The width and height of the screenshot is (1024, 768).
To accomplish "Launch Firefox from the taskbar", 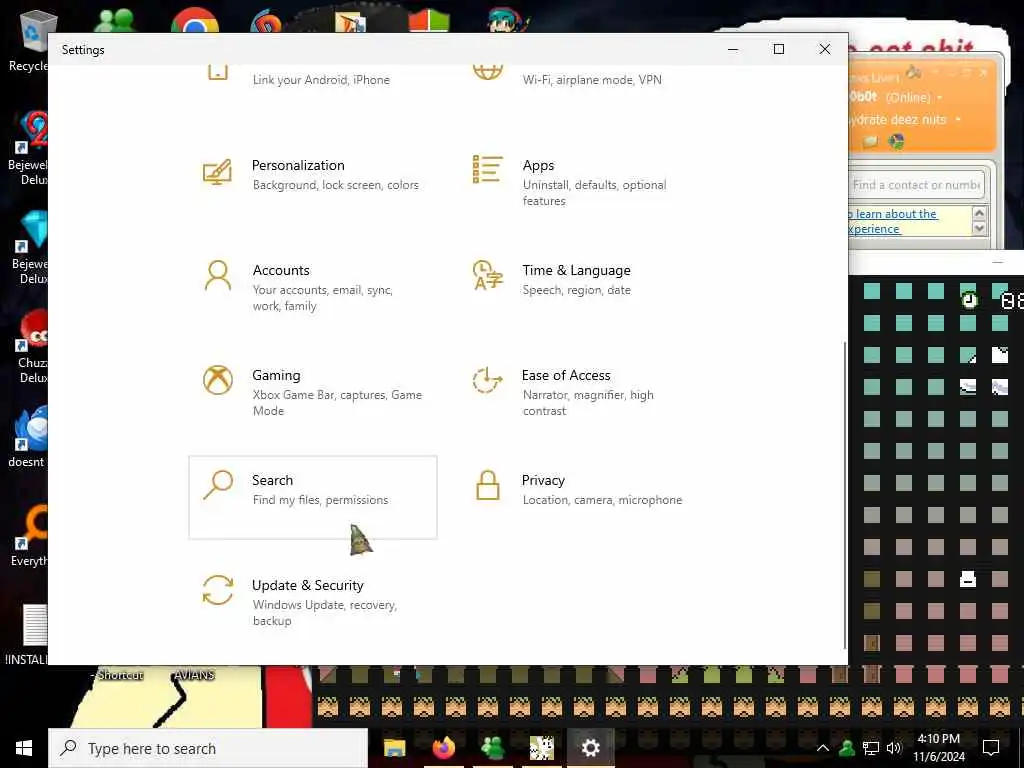I will (443, 748).
